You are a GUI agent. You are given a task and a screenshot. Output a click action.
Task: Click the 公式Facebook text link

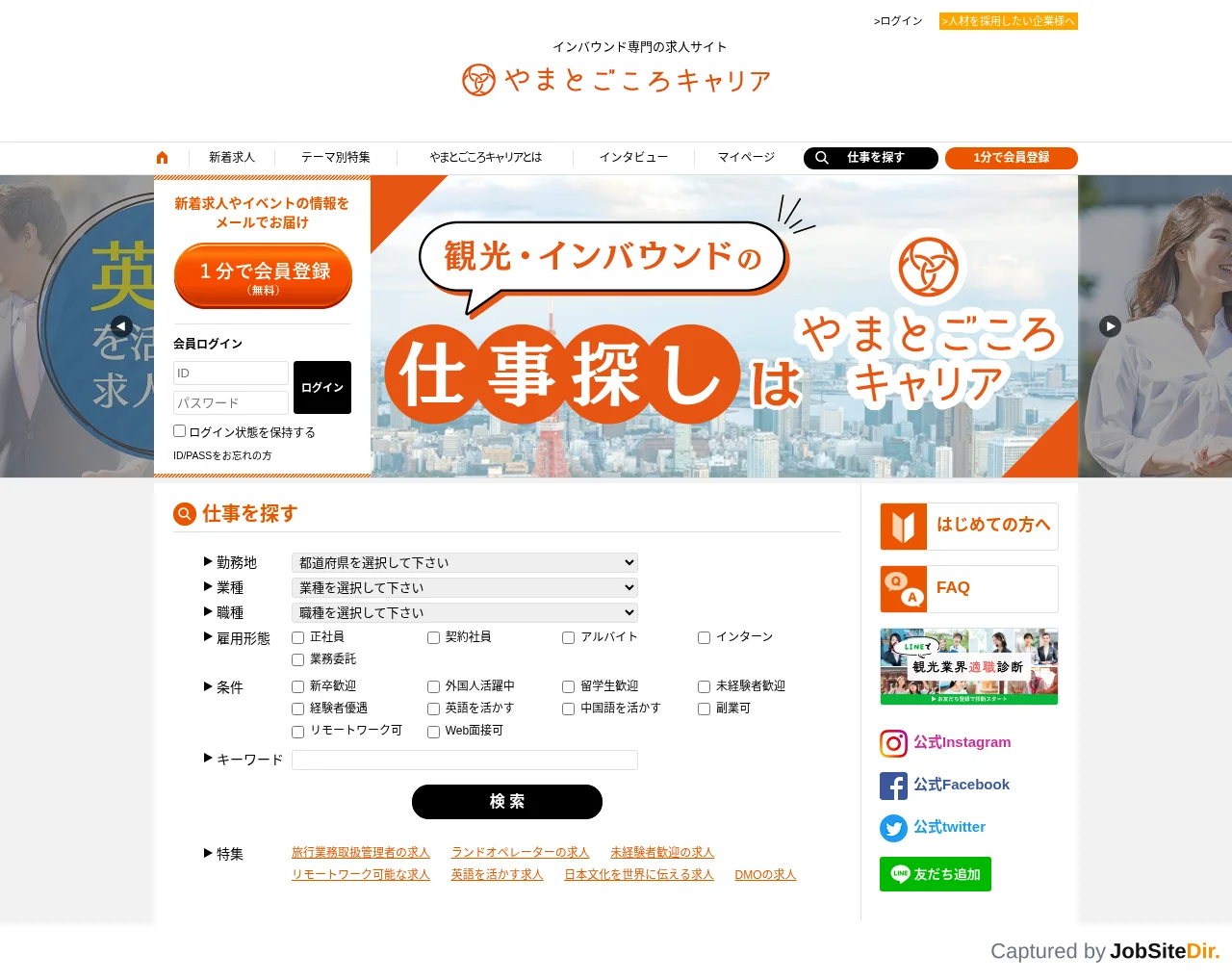tap(962, 785)
